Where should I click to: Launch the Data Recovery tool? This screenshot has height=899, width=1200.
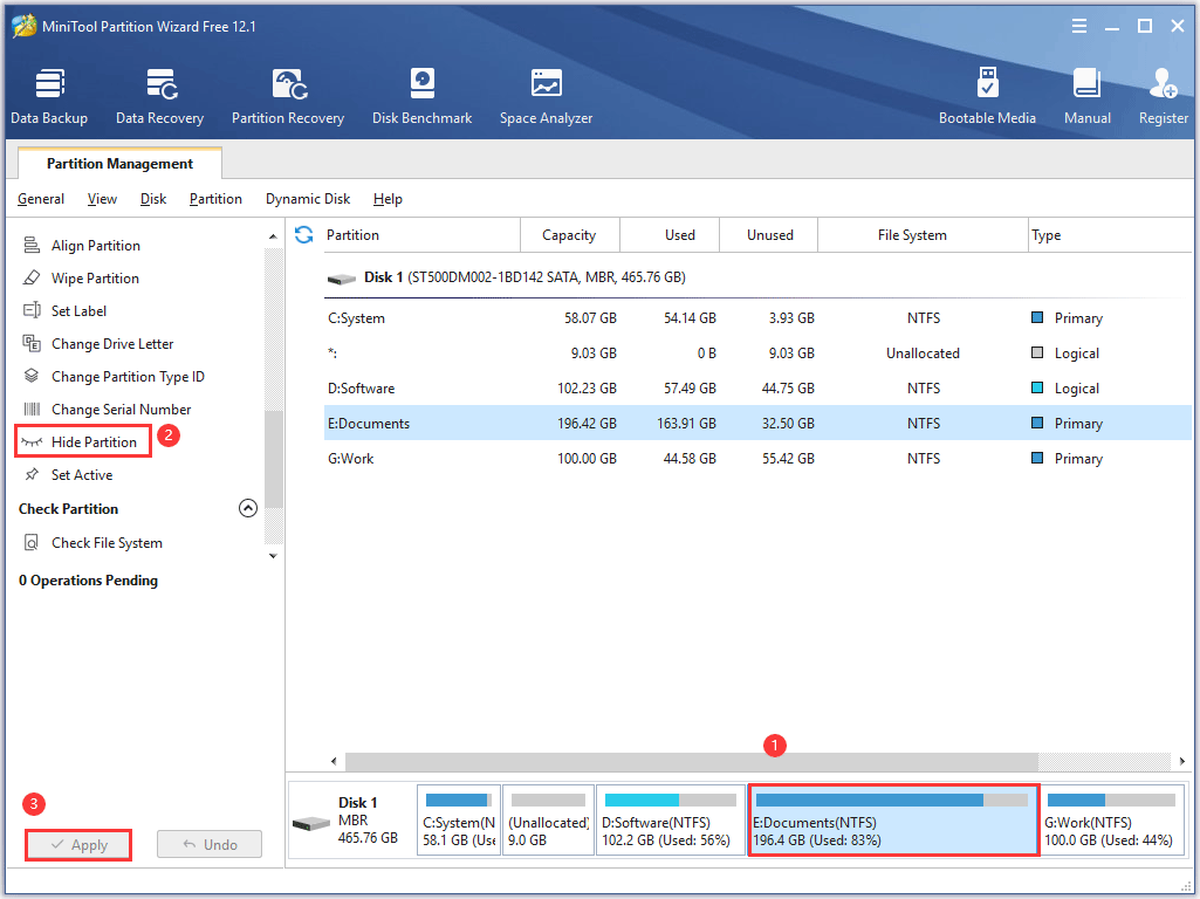(x=160, y=97)
